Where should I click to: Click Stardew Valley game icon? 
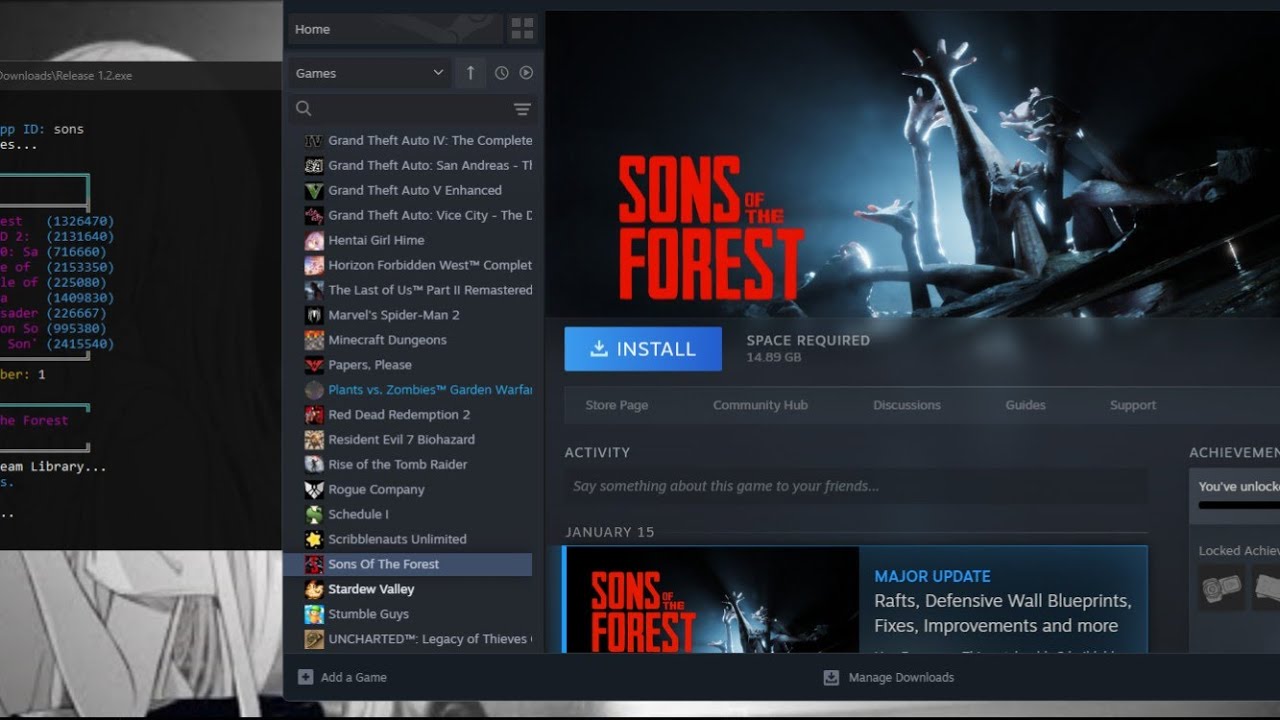314,590
